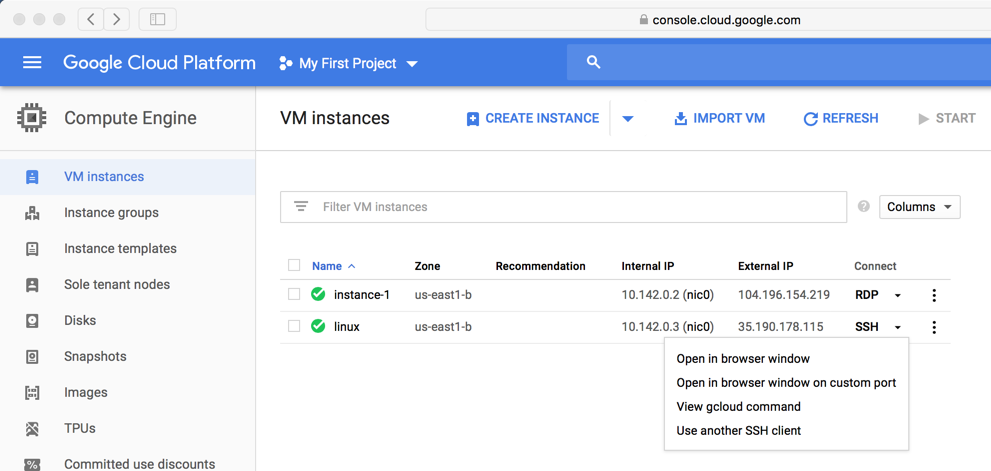Image resolution: width=991 pixels, height=471 pixels.
Task: Open more actions for instance-1
Action: (934, 295)
